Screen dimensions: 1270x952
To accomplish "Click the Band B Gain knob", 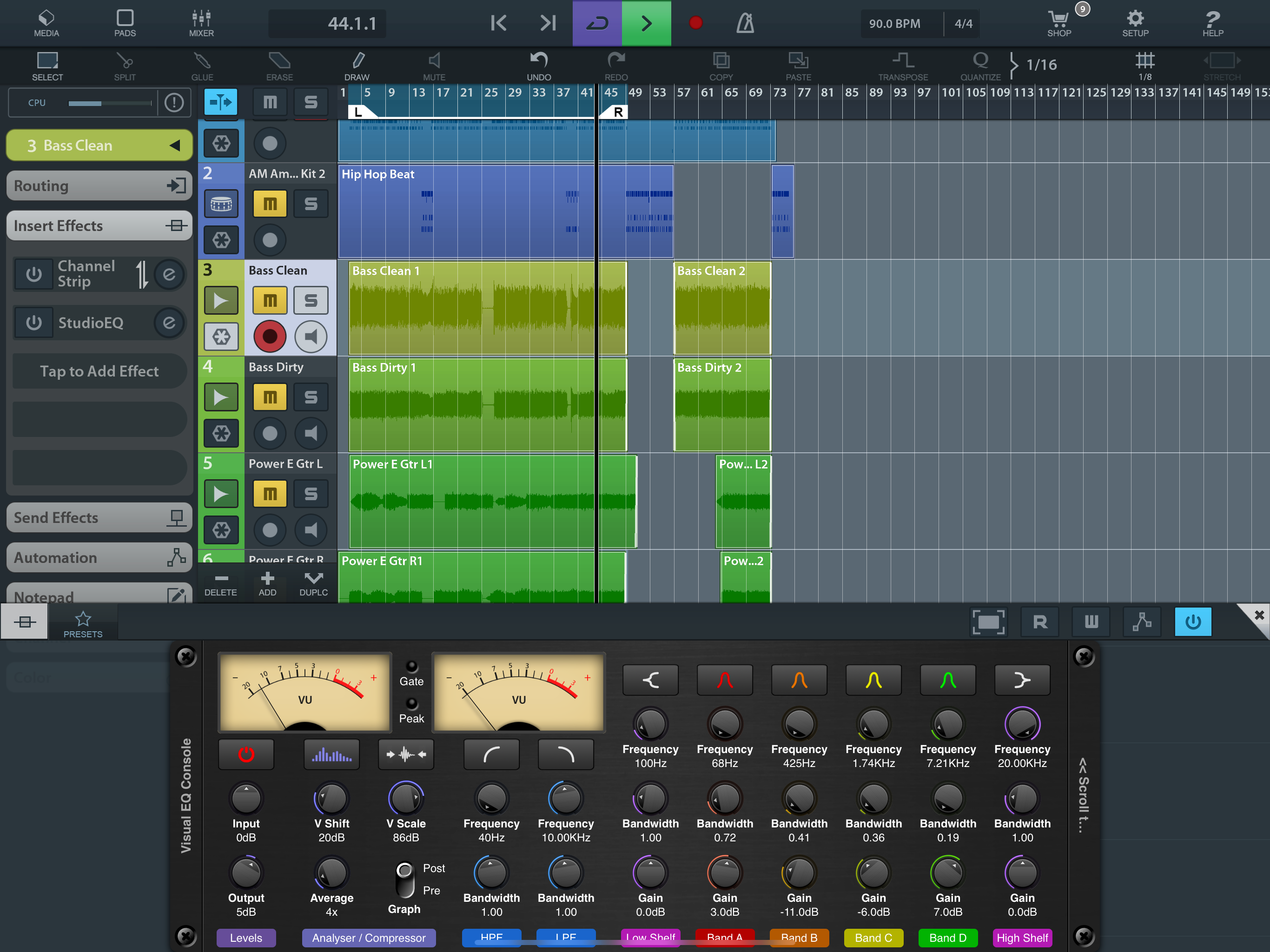I will pos(799,873).
